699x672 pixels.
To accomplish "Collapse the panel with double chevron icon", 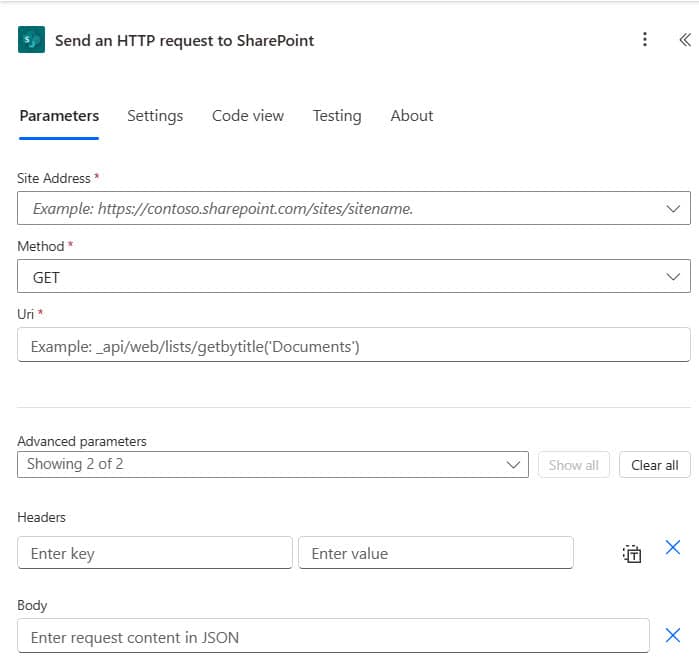I will [x=685, y=40].
